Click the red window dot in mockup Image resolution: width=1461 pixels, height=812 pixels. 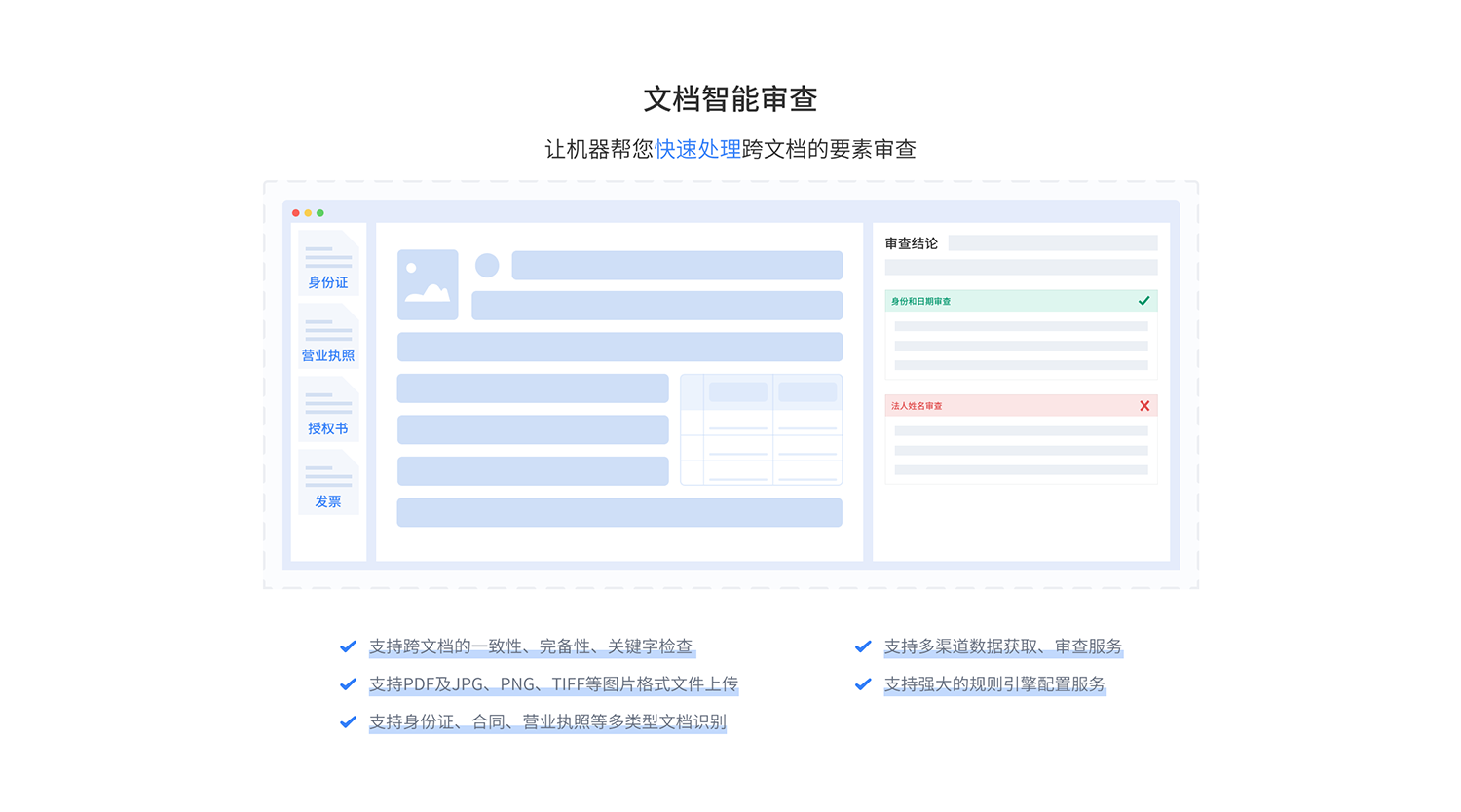click(296, 213)
